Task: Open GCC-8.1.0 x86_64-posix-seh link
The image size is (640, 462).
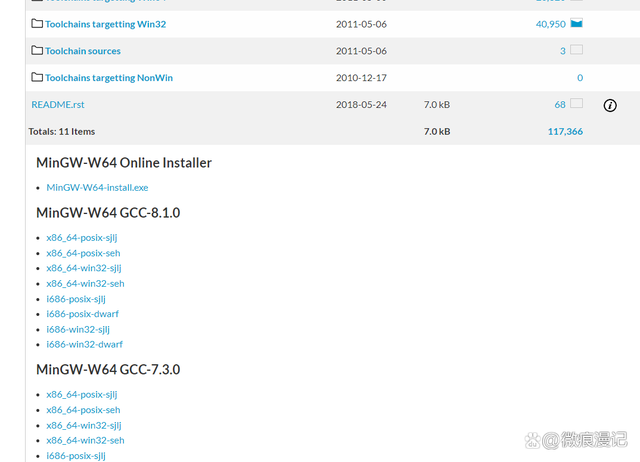Action: [x=83, y=253]
